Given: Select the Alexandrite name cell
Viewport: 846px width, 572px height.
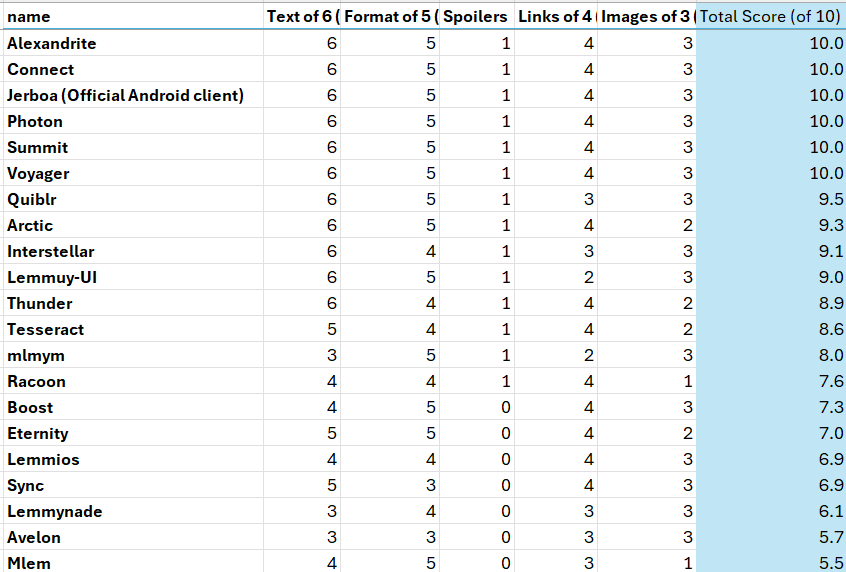Looking at the screenshot, I should [x=133, y=43].
